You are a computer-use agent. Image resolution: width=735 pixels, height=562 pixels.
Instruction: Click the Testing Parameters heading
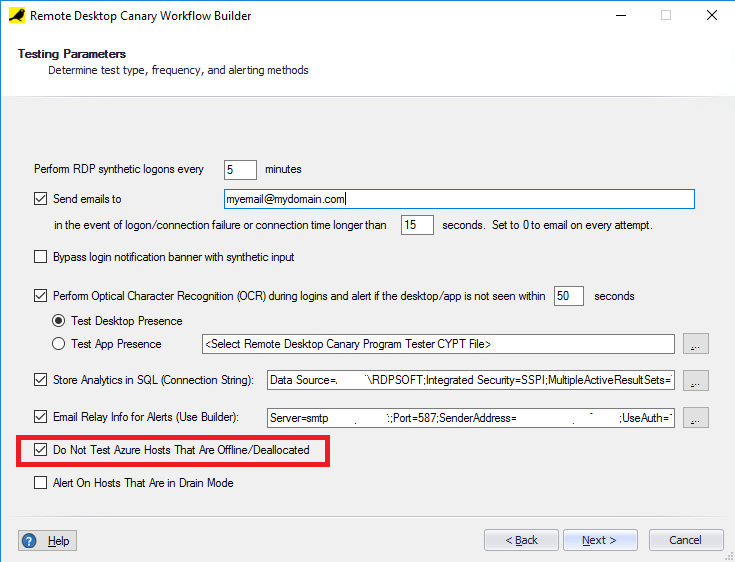72,54
